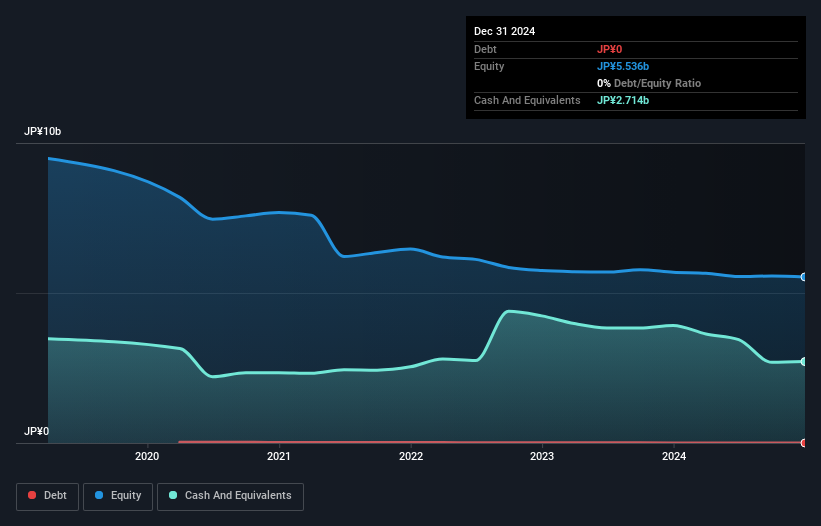Screen dimensions: 821x526
Task: Click the JP¥5.536b equity value
Action: 623,66
